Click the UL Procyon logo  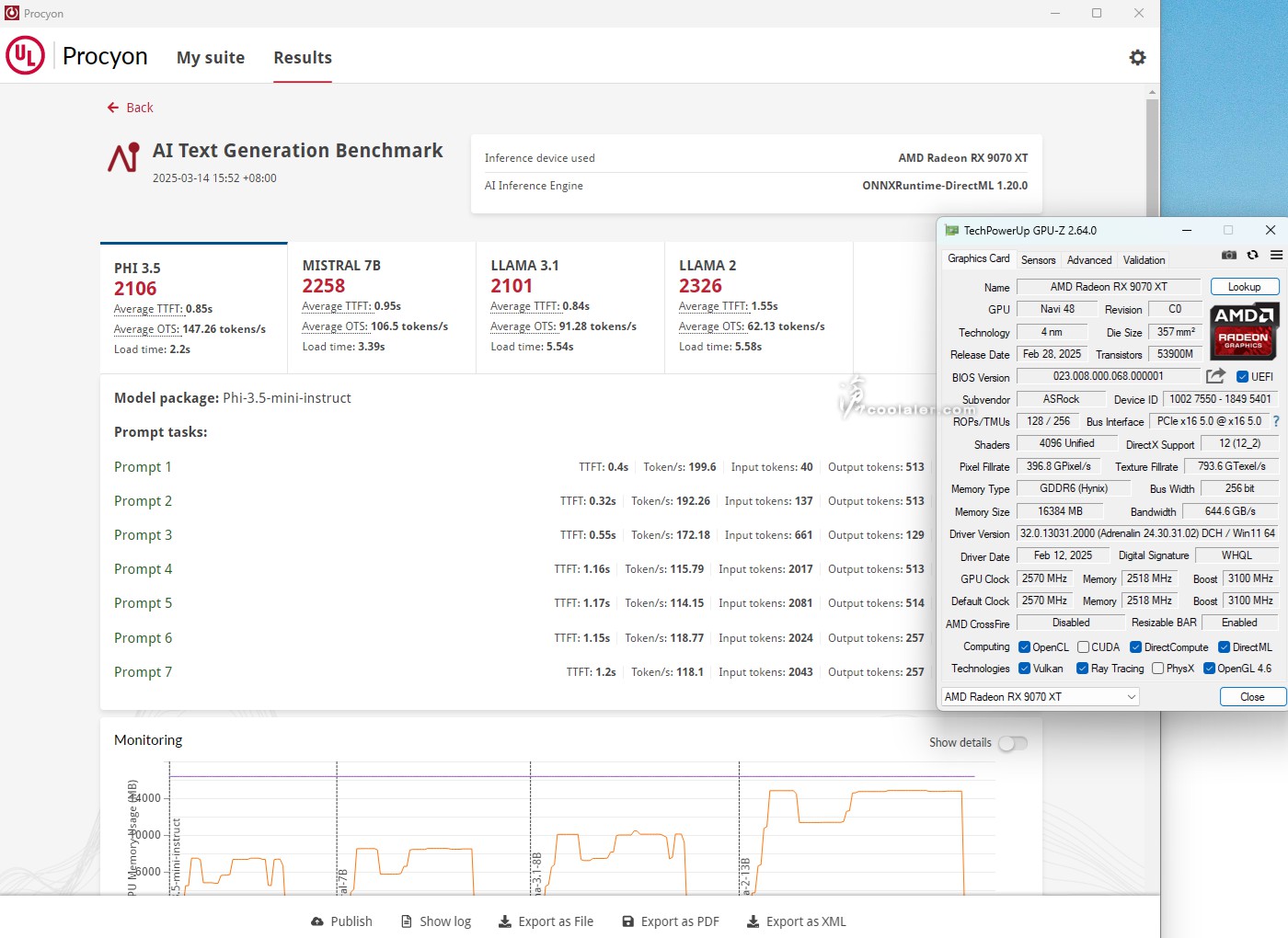click(x=26, y=55)
